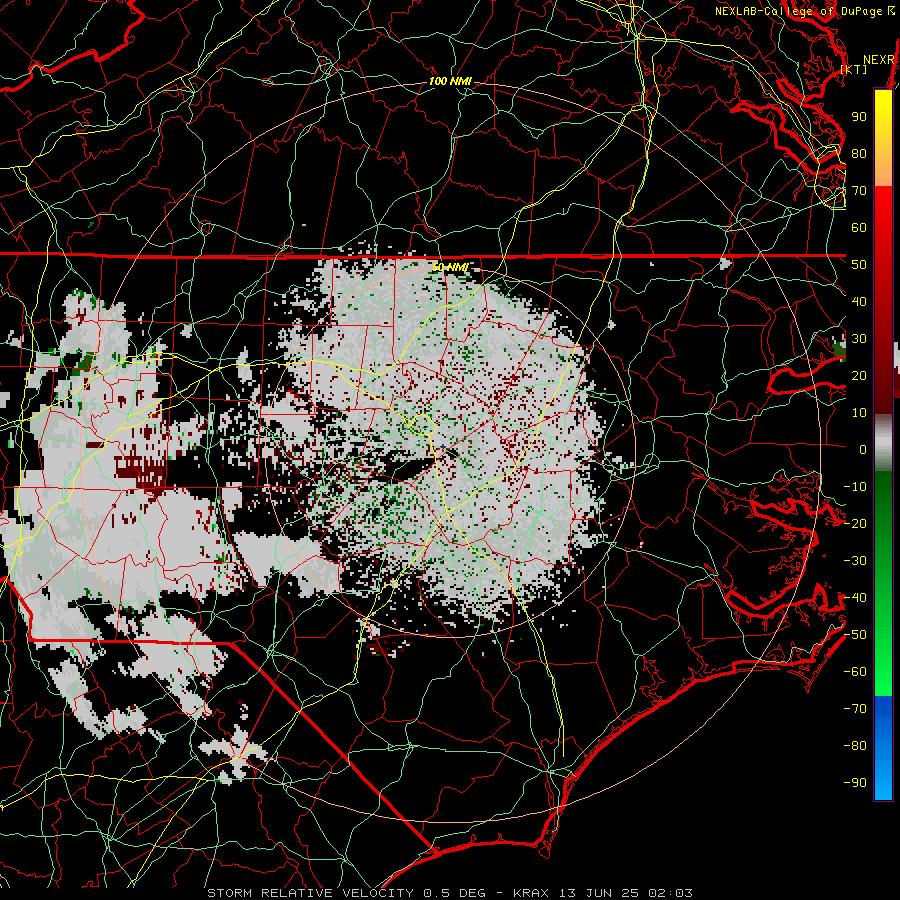Click the -70 value on velocity scale
The width and height of the screenshot is (900, 900).
coord(855,709)
